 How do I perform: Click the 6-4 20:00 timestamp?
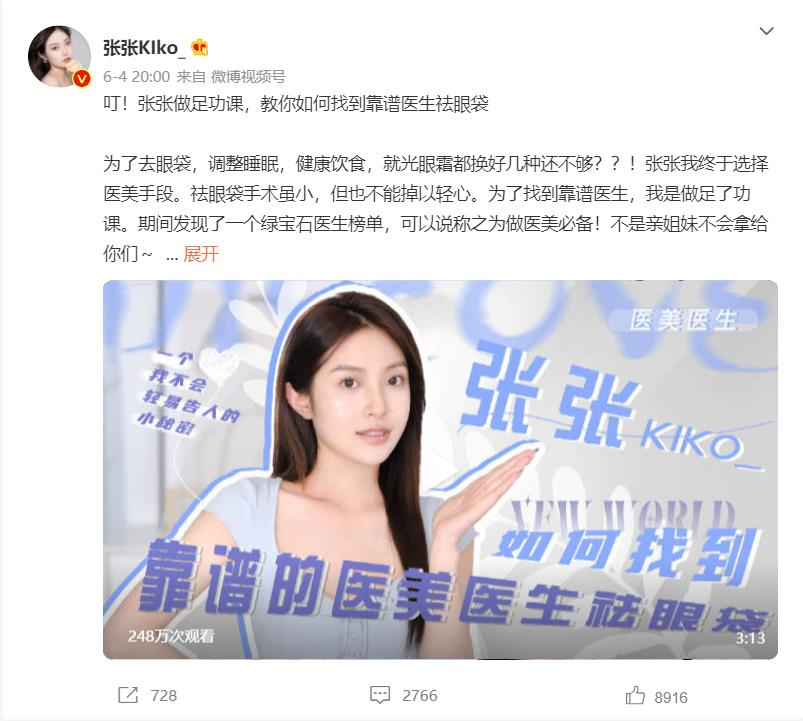136,77
